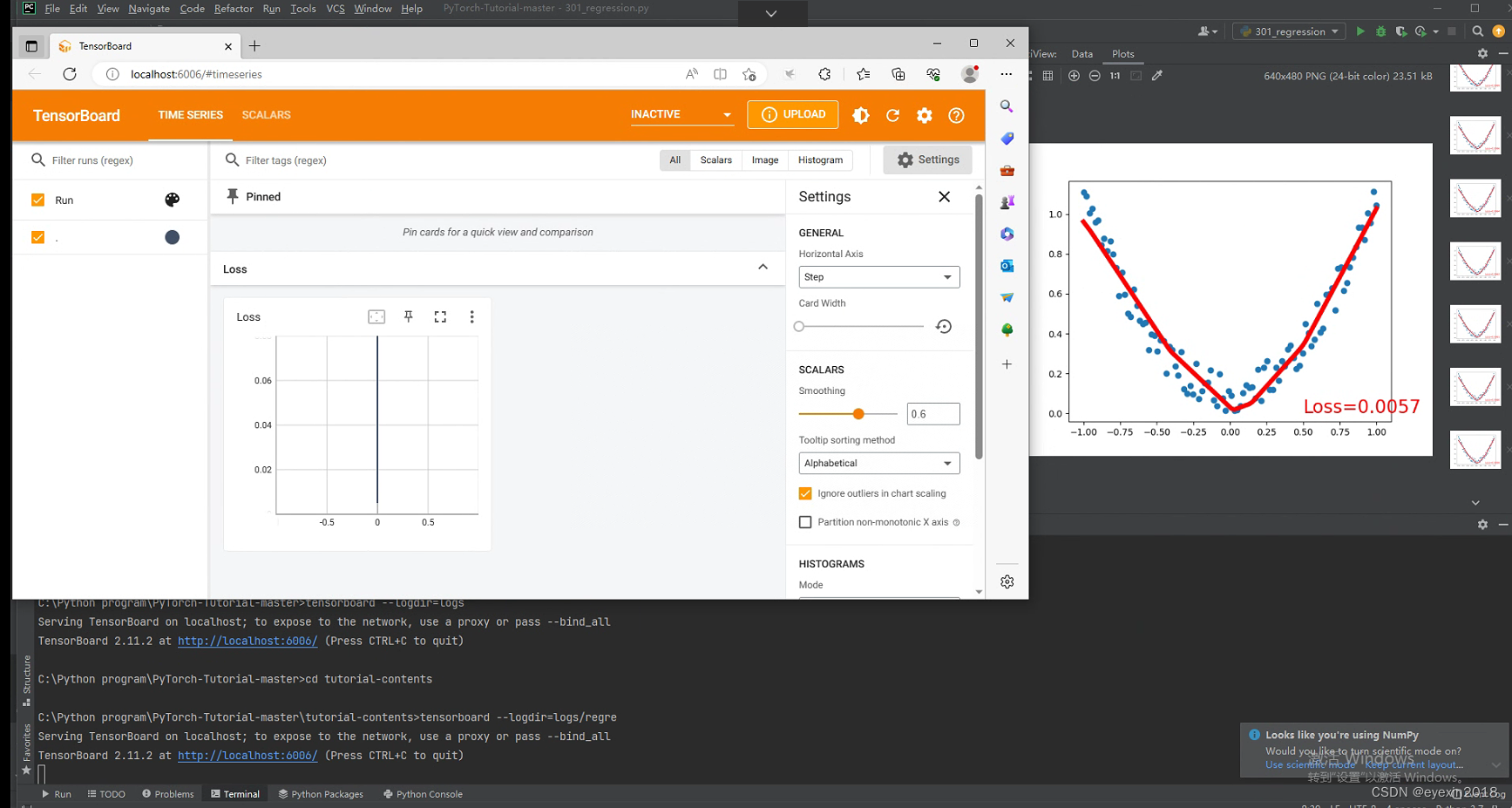Add a new app to Edge sidebar
The height and width of the screenshot is (808, 1512).
tap(1007, 364)
